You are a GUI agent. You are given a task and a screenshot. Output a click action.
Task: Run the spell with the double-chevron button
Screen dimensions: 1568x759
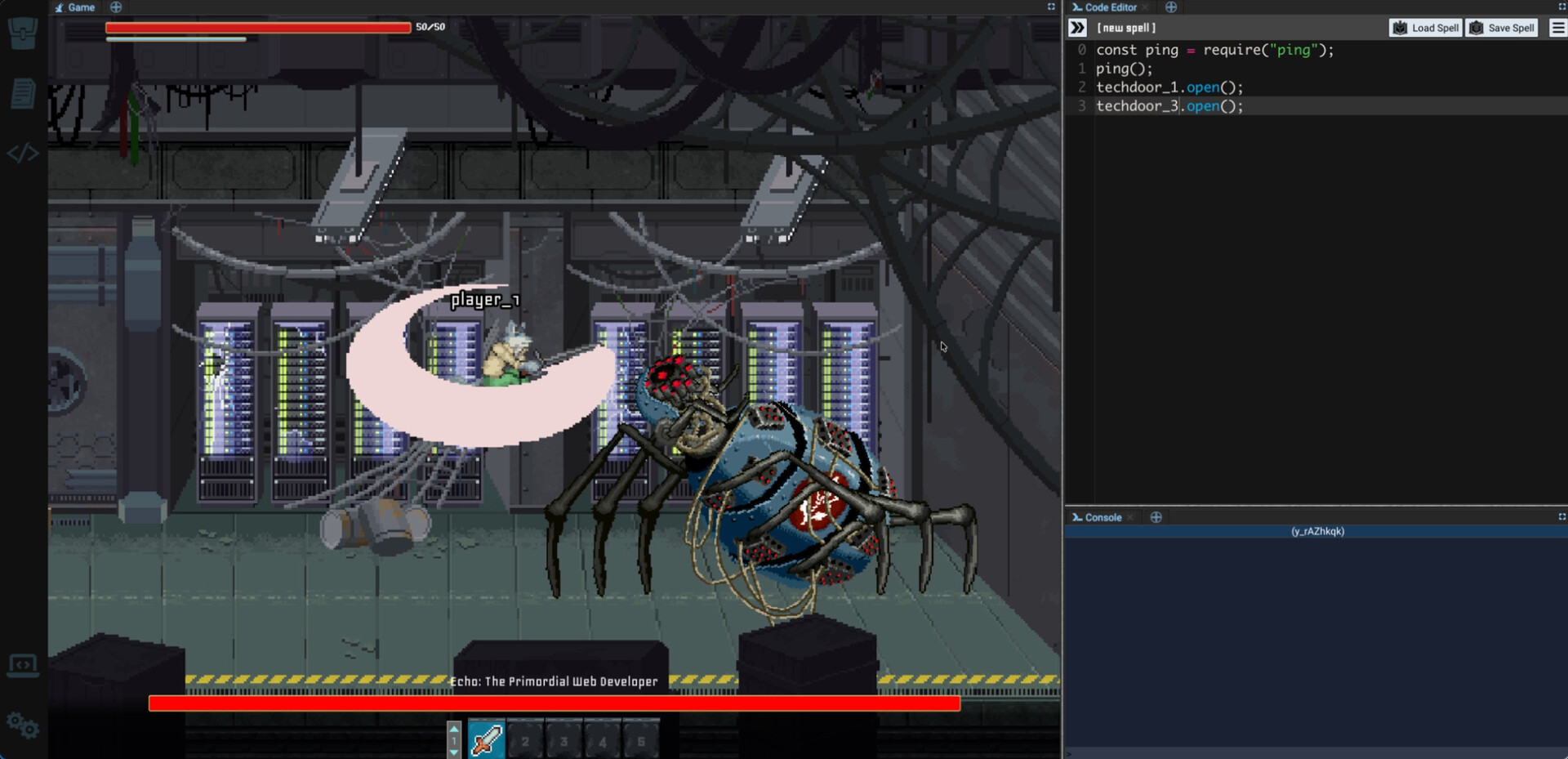[x=1078, y=27]
